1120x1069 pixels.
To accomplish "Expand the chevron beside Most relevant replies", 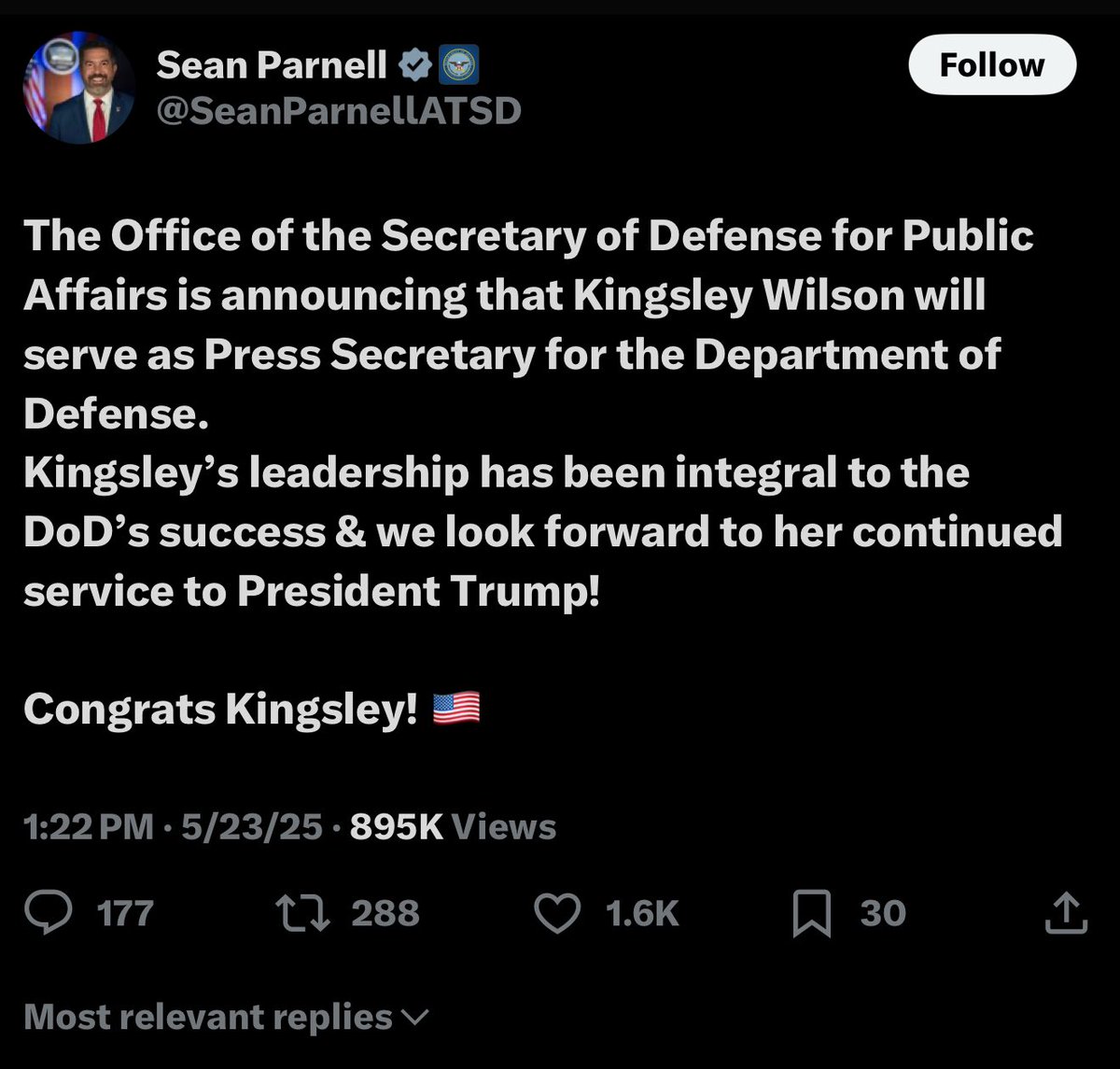I will (x=415, y=1017).
